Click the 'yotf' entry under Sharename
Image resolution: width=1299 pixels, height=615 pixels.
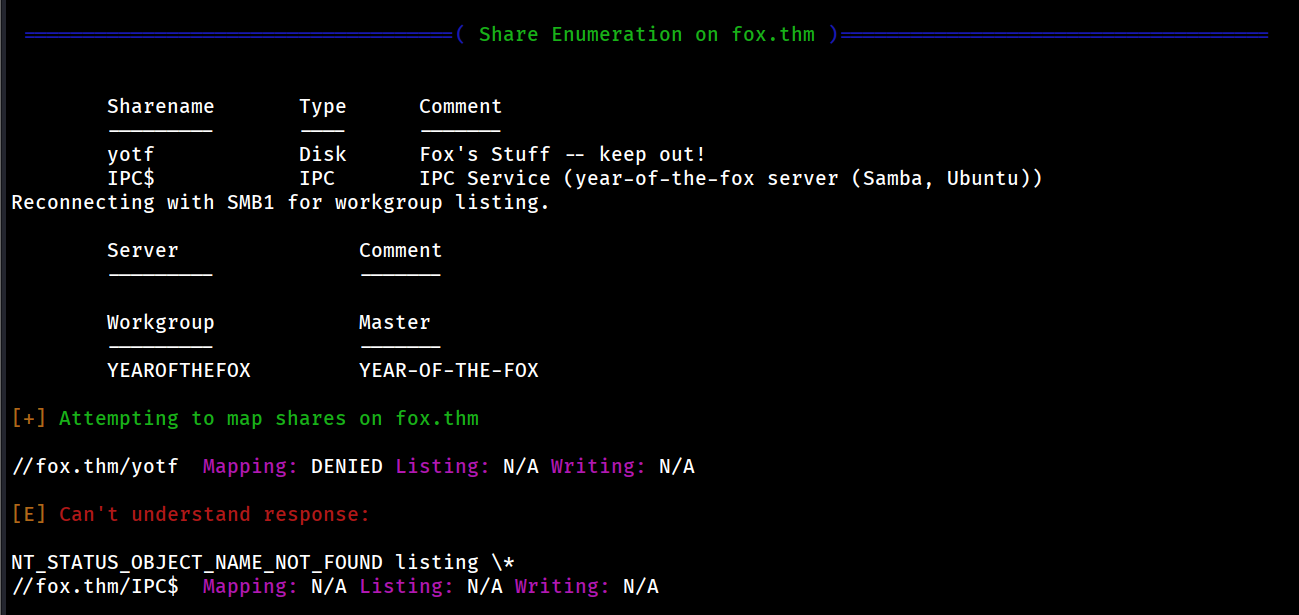click(x=131, y=155)
